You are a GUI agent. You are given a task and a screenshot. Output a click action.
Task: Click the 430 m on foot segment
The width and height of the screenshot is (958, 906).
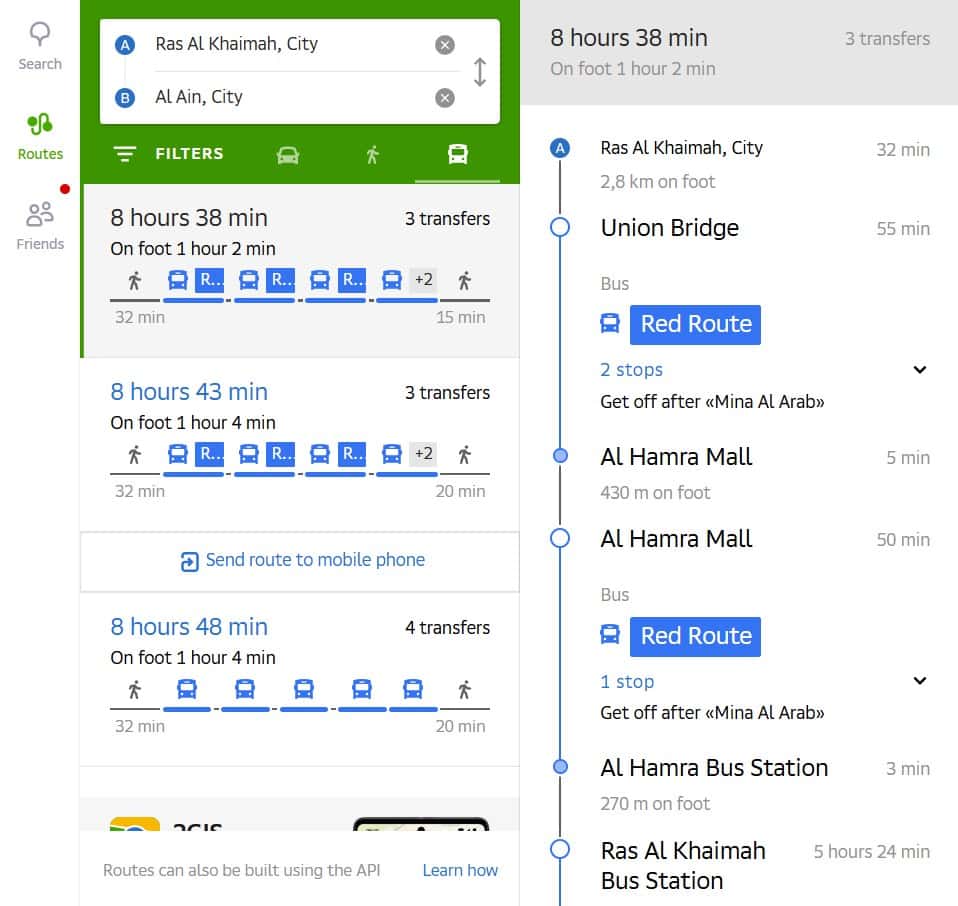(x=655, y=492)
